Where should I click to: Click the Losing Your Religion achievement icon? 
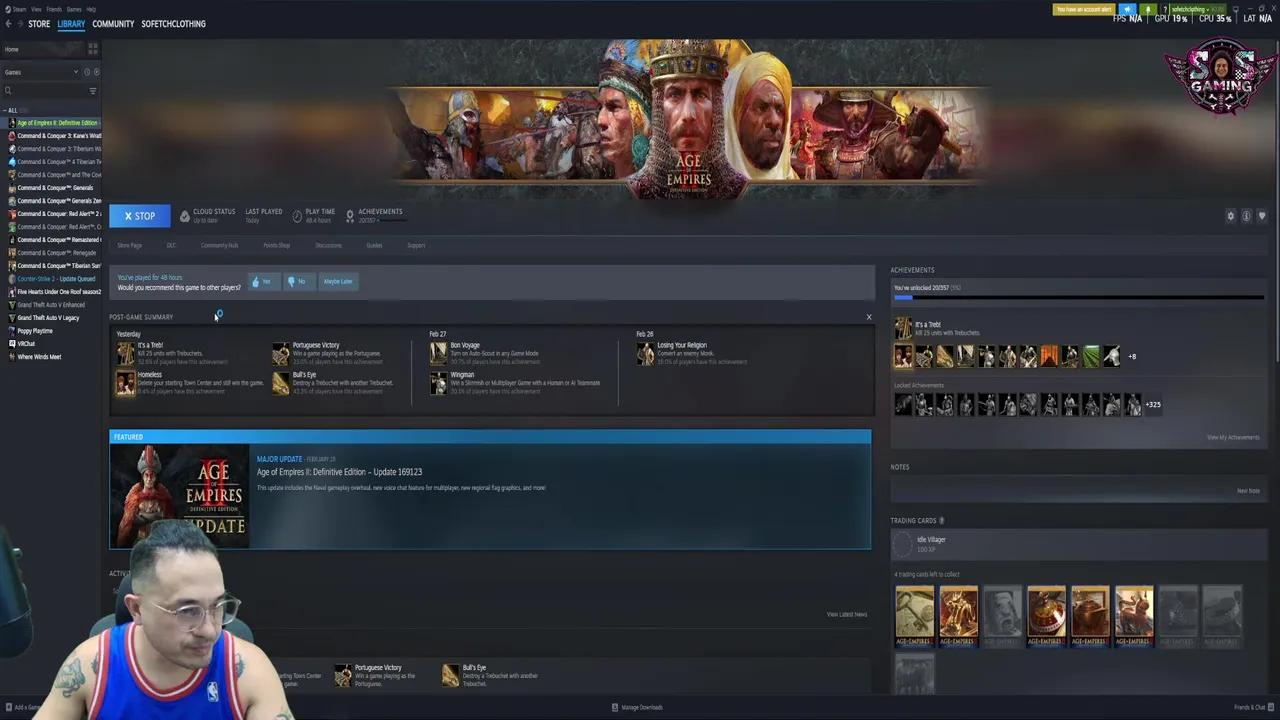click(x=645, y=353)
